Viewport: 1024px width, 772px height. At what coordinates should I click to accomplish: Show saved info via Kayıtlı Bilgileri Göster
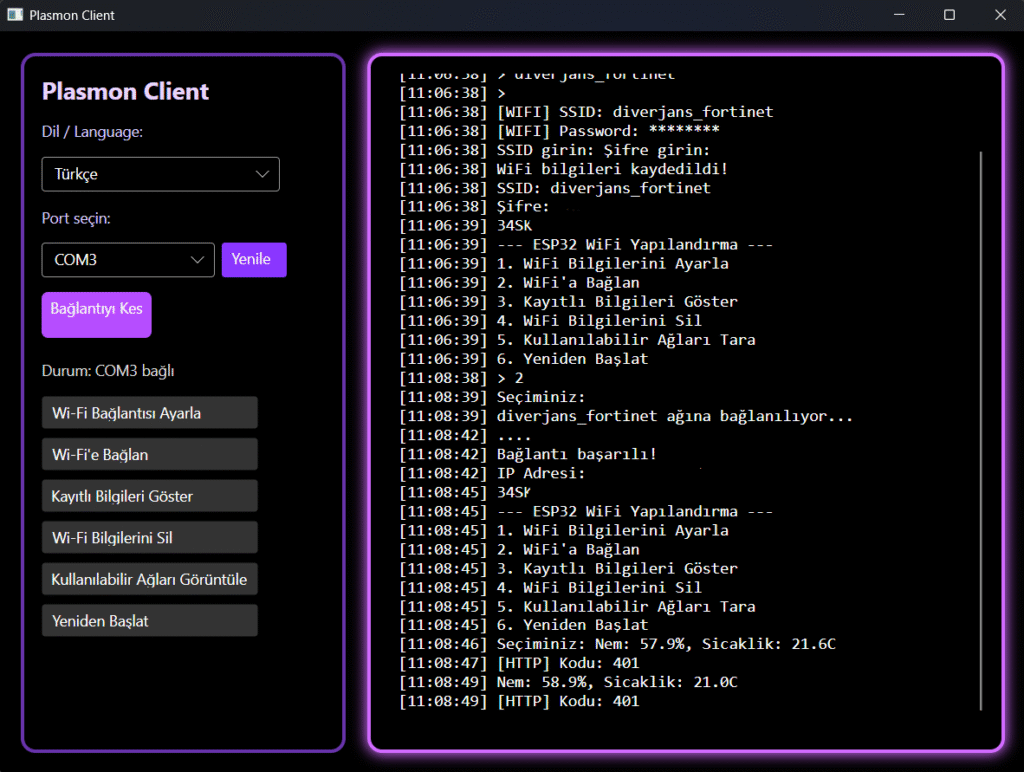tap(150, 496)
